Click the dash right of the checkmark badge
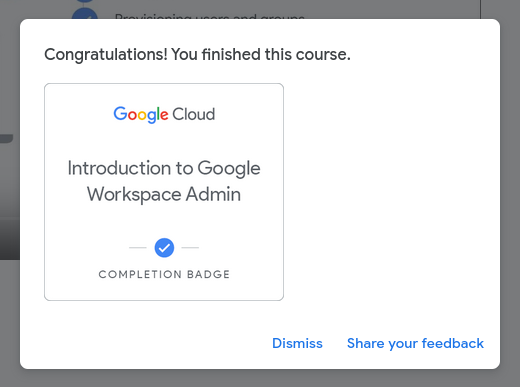This screenshot has width=520, height=387. tap(190, 248)
